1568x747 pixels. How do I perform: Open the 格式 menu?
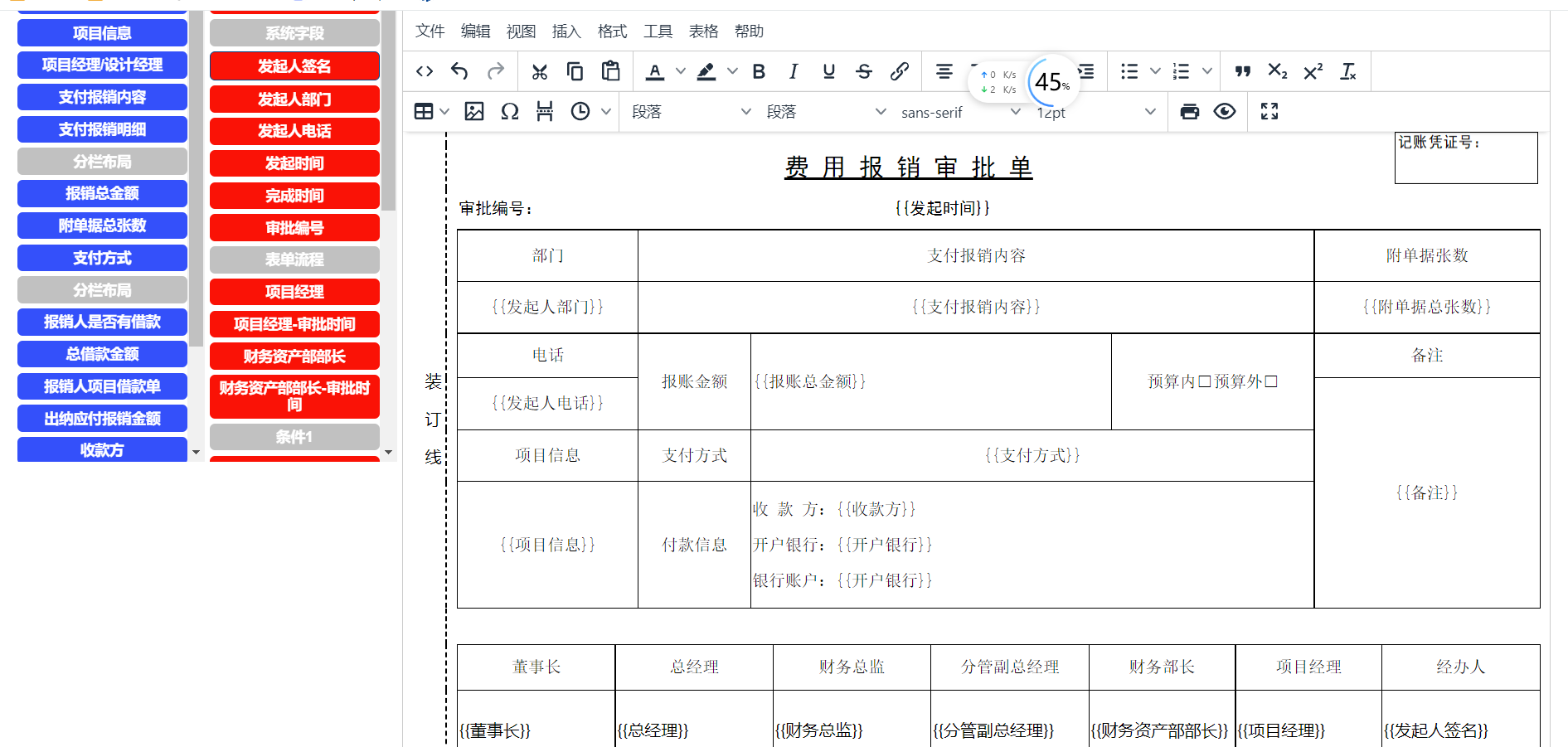pos(612,32)
